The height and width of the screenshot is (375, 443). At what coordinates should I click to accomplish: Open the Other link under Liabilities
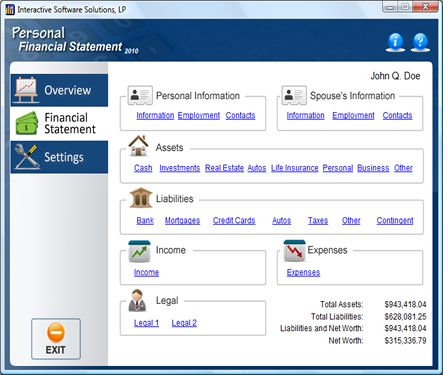tap(351, 220)
